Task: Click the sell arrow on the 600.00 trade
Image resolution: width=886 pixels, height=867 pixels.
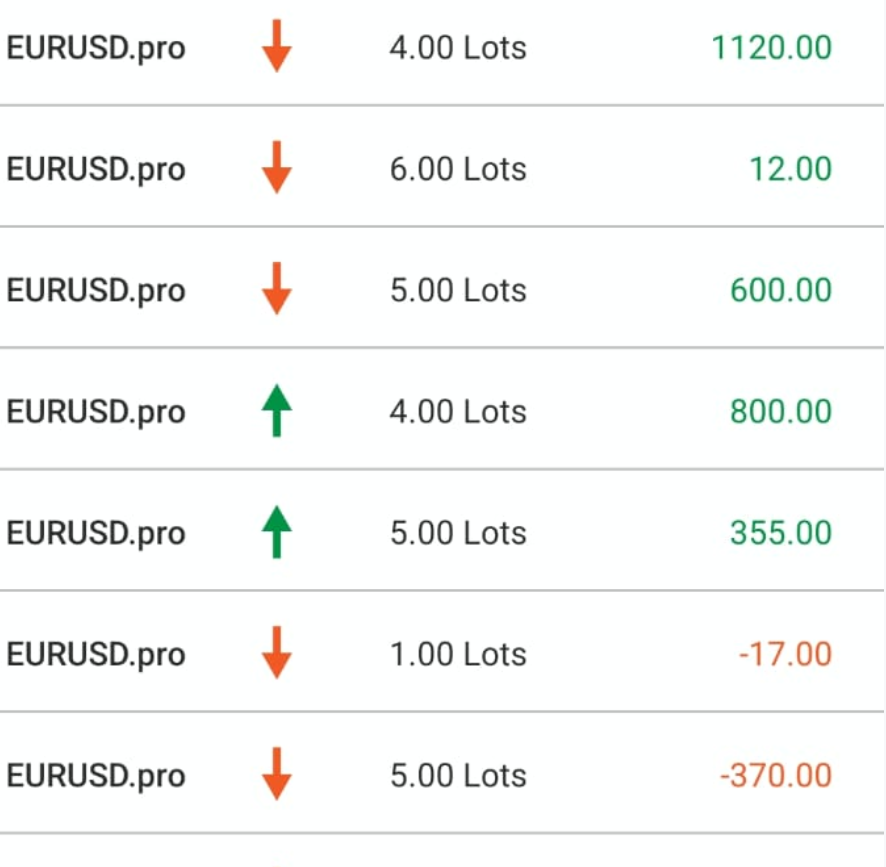Action: 277,290
